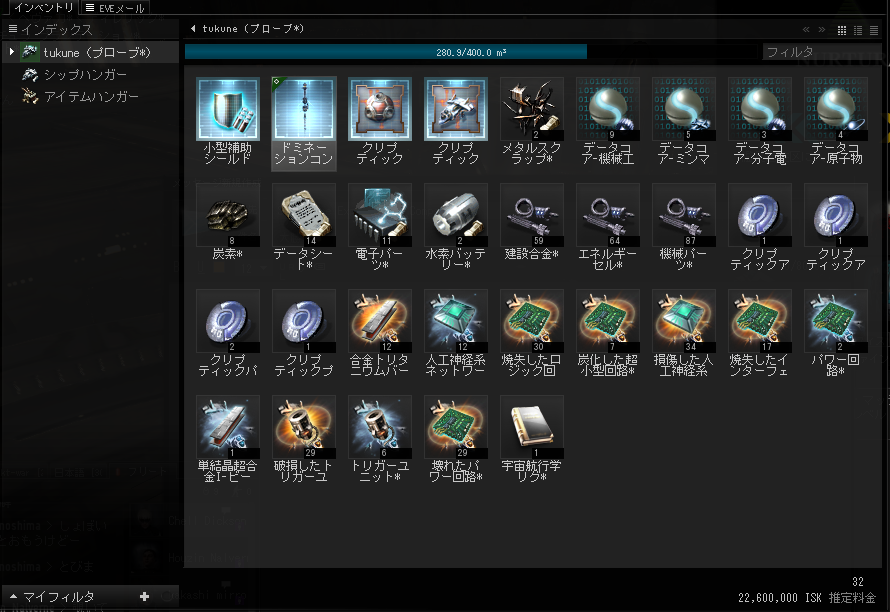Select the 建設合金 item icon
The width and height of the screenshot is (890, 612).
532,215
